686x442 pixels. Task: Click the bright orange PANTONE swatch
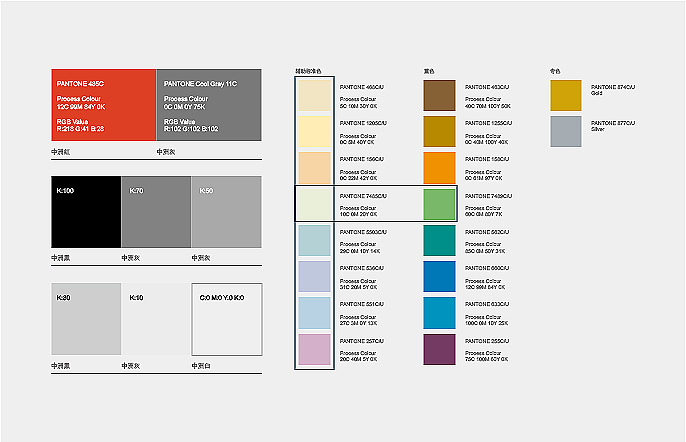click(439, 167)
